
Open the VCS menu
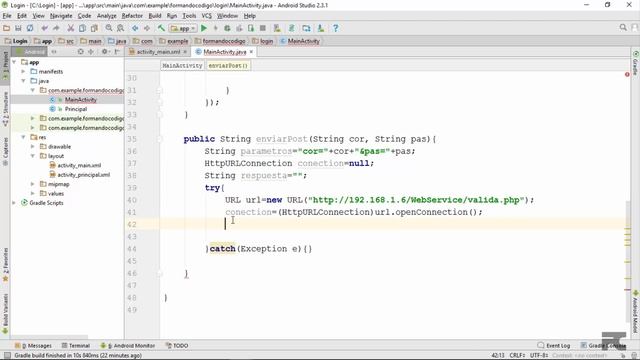tap(207, 16)
